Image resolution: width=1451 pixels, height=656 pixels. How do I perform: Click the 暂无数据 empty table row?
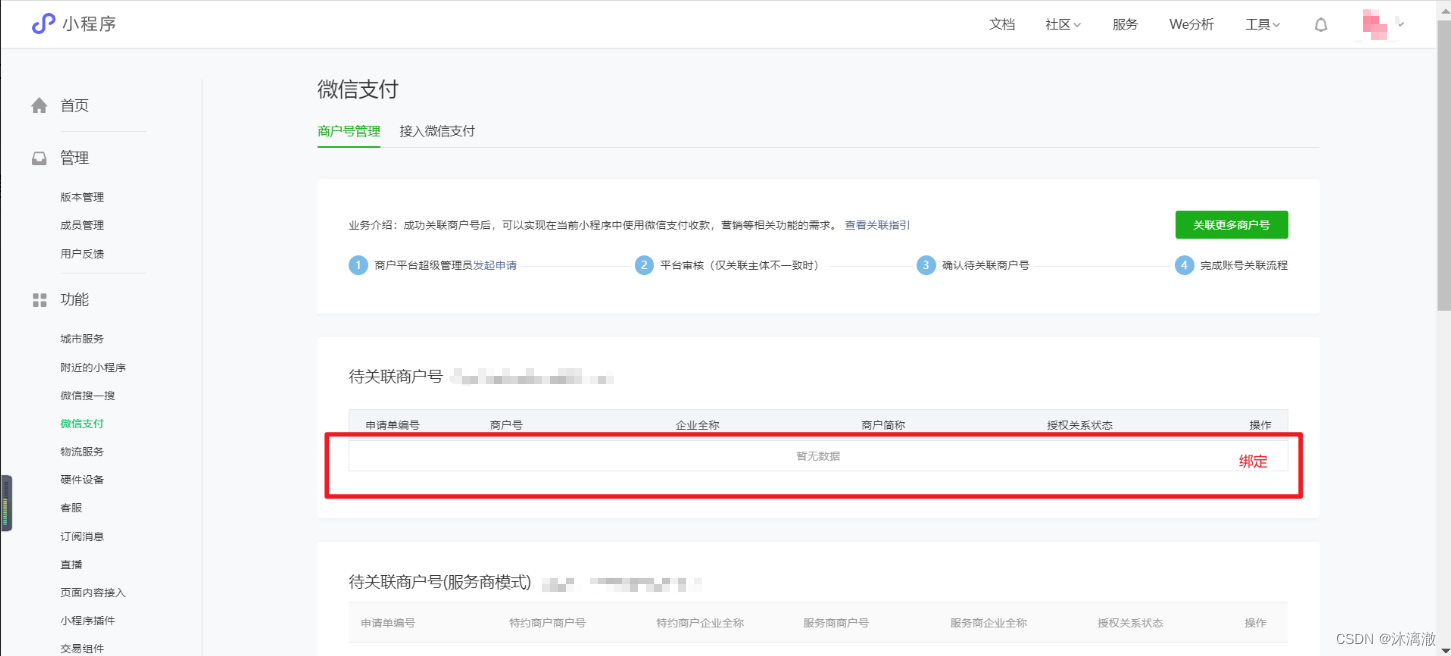[818, 456]
